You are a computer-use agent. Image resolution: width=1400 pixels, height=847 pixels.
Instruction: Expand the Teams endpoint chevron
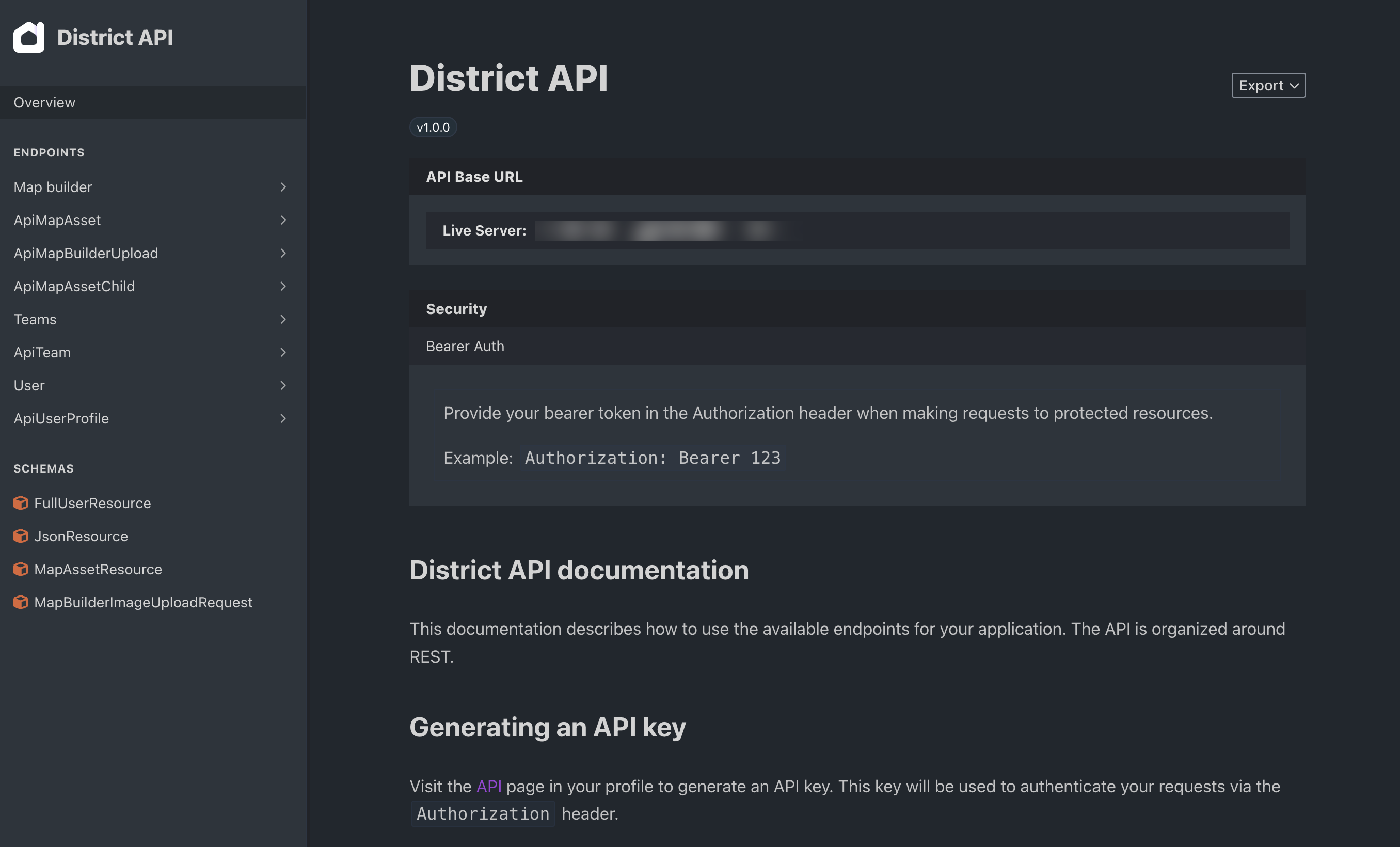coord(283,319)
